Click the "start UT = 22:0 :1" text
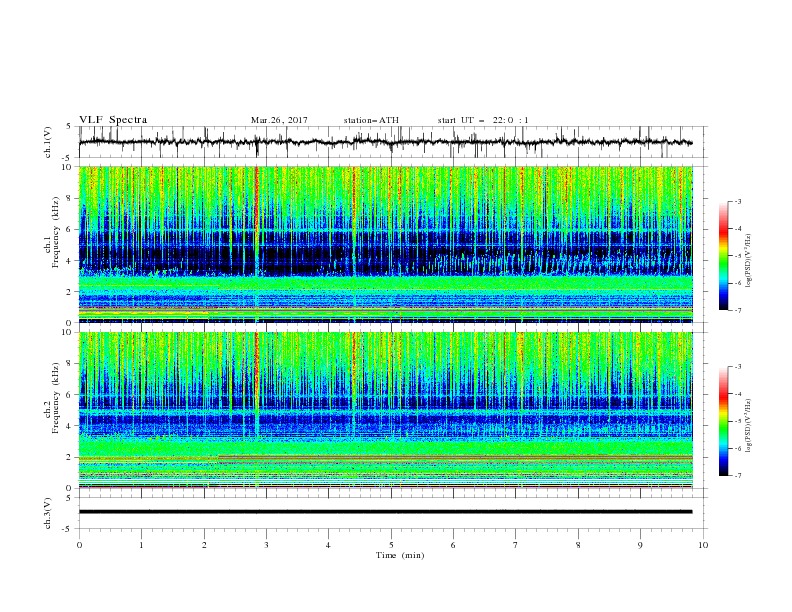 click(483, 120)
